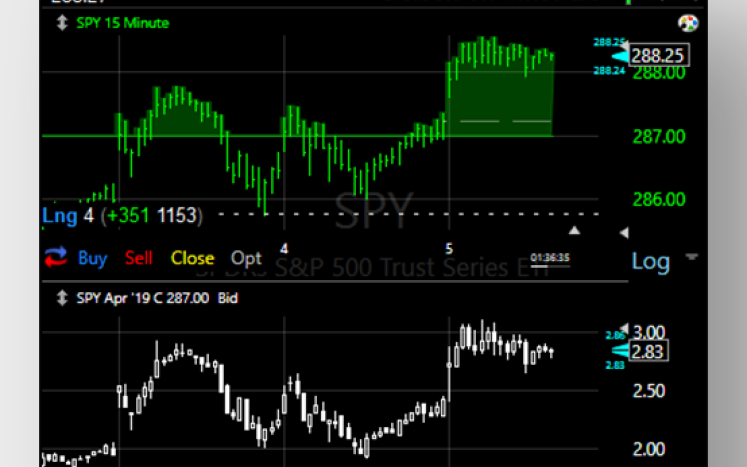
Task: Click the 2.50 option axis label
Action: coord(648,391)
